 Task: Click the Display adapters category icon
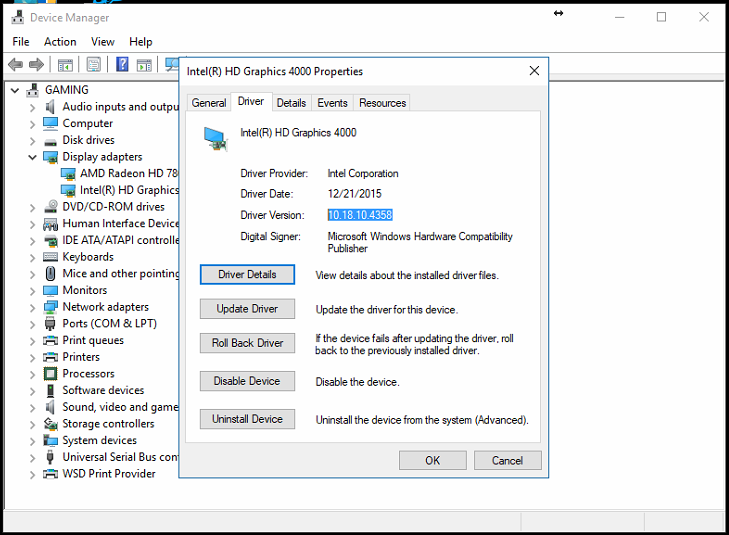50,157
